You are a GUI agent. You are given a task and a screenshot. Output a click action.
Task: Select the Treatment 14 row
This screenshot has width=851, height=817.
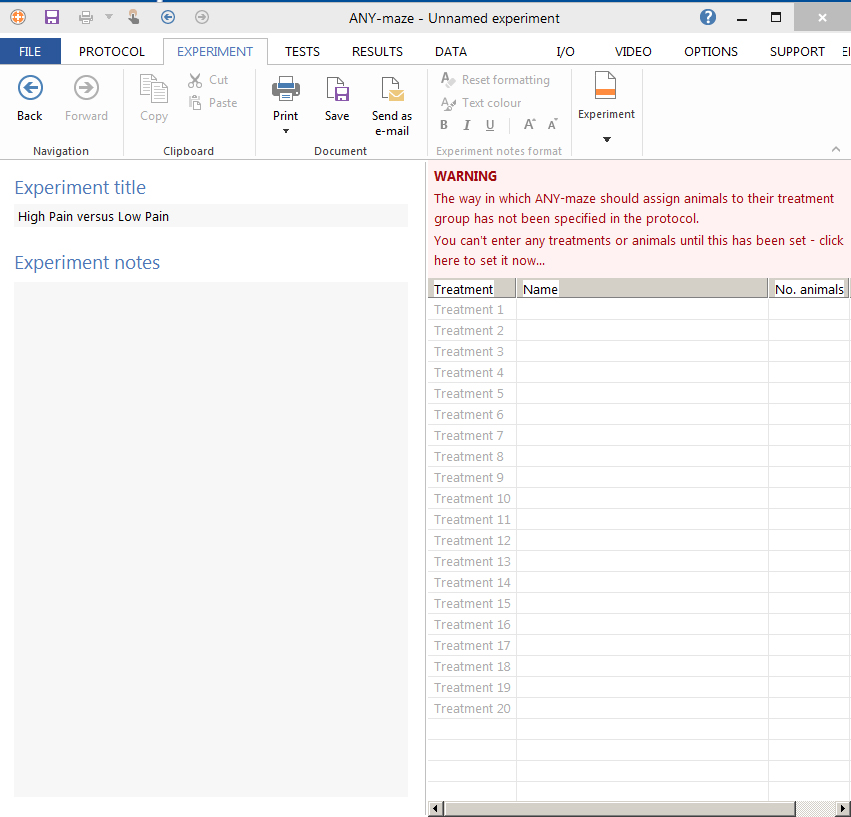[639, 582]
